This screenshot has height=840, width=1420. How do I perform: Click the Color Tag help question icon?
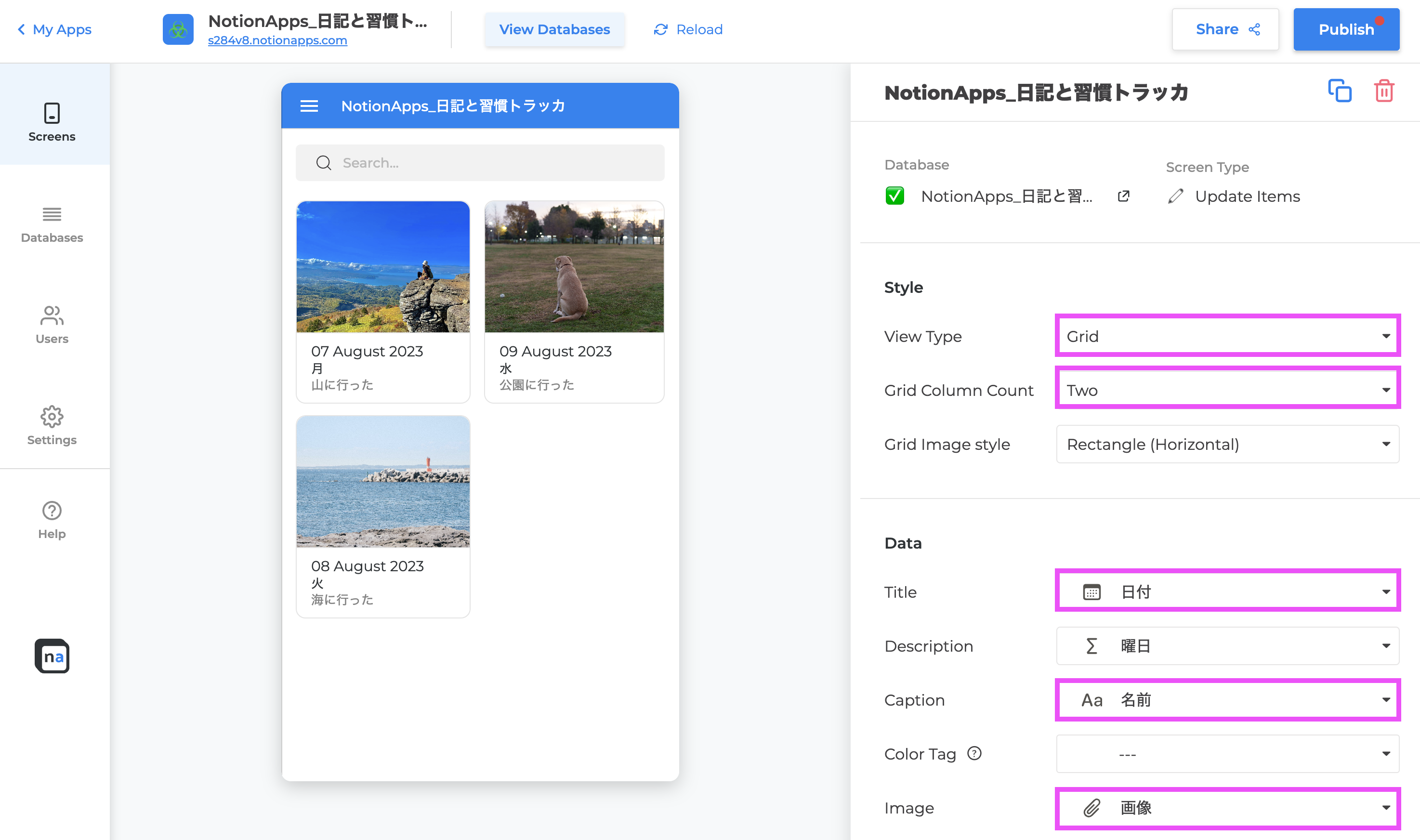pyautogui.click(x=974, y=753)
